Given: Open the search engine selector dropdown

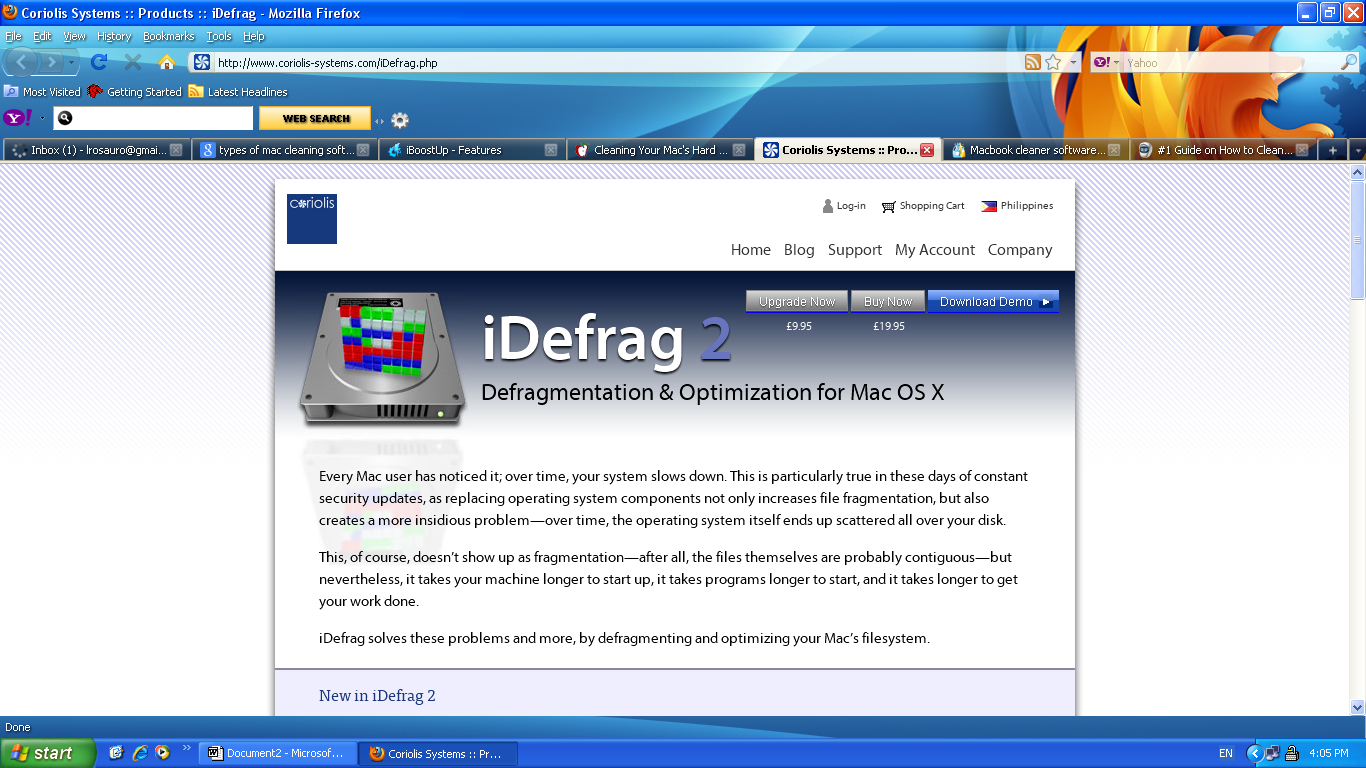Looking at the screenshot, I should click(1106, 62).
